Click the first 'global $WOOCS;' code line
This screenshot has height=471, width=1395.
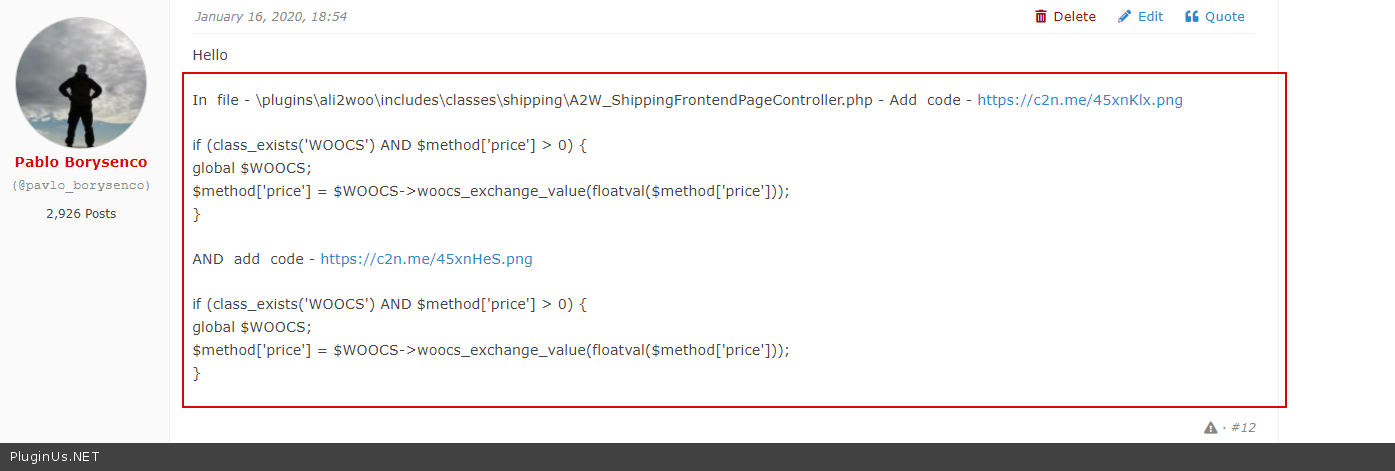tap(252, 168)
